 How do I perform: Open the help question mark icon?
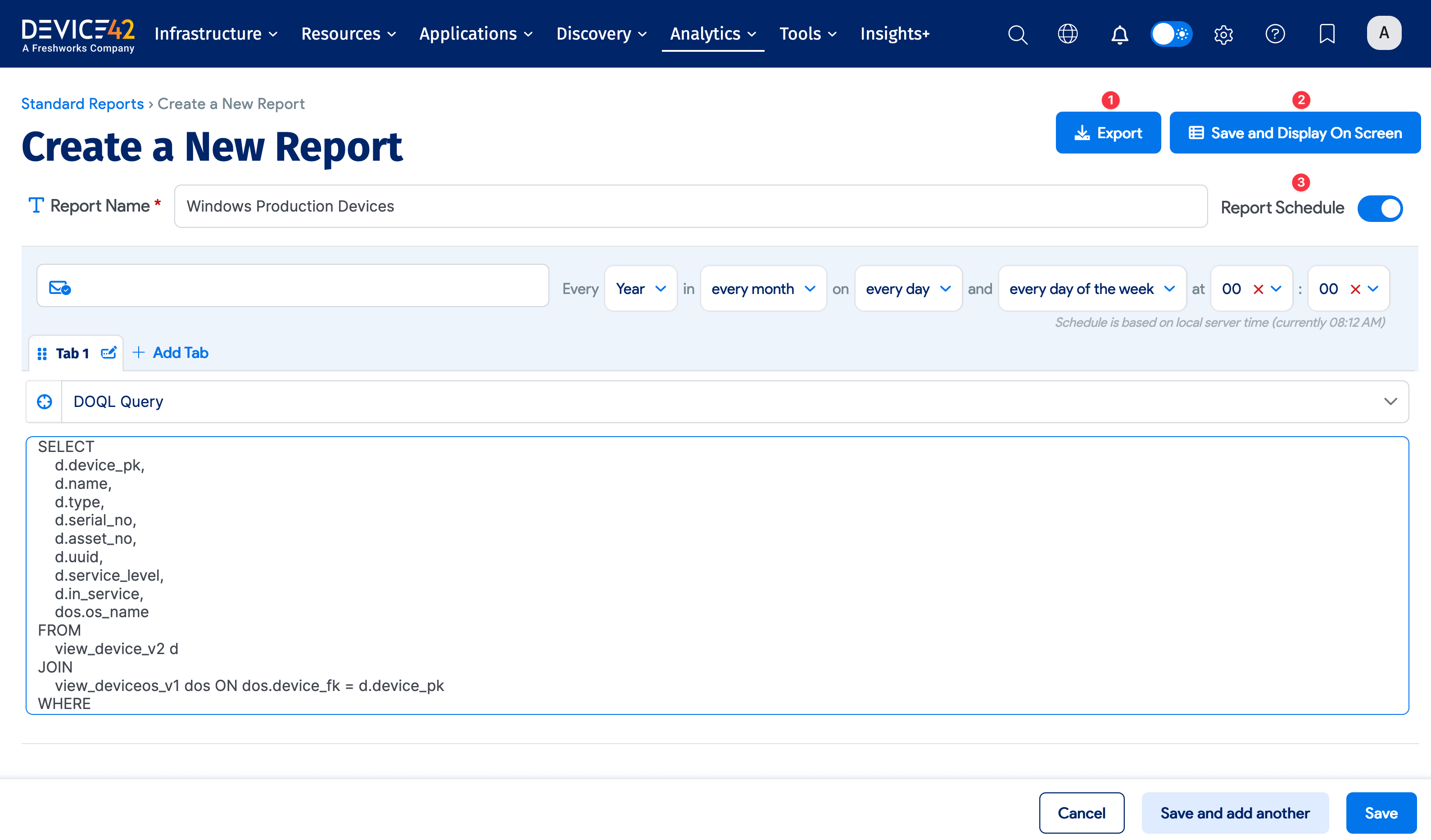[1275, 34]
